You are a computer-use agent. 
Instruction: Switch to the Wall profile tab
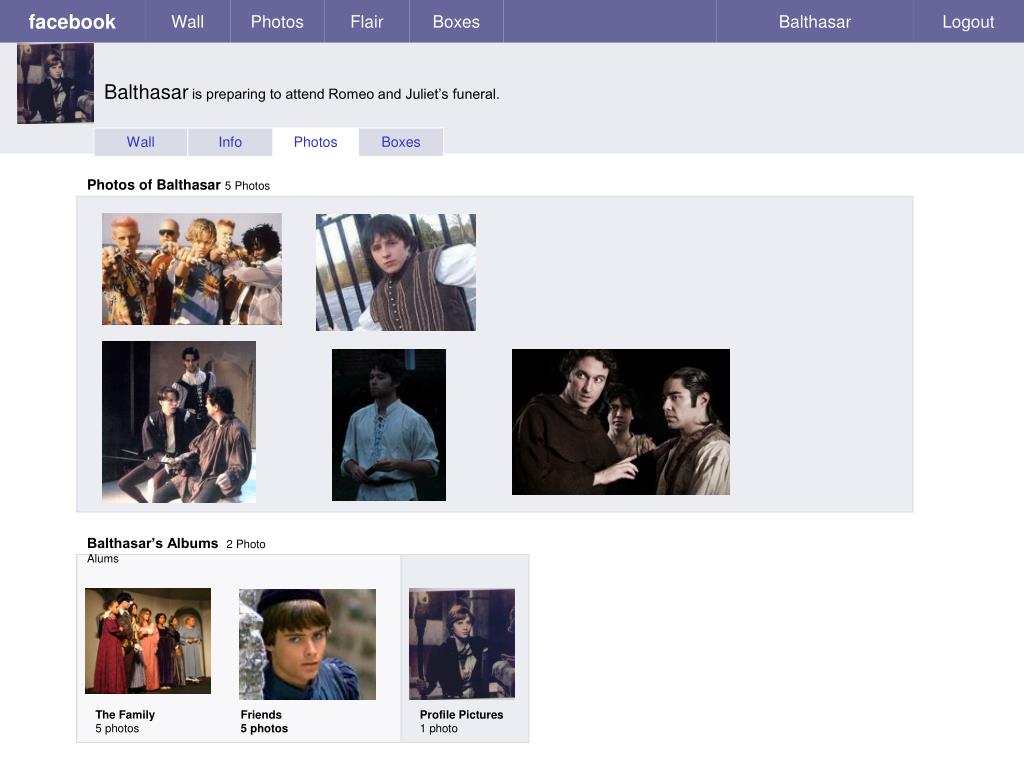(x=140, y=142)
